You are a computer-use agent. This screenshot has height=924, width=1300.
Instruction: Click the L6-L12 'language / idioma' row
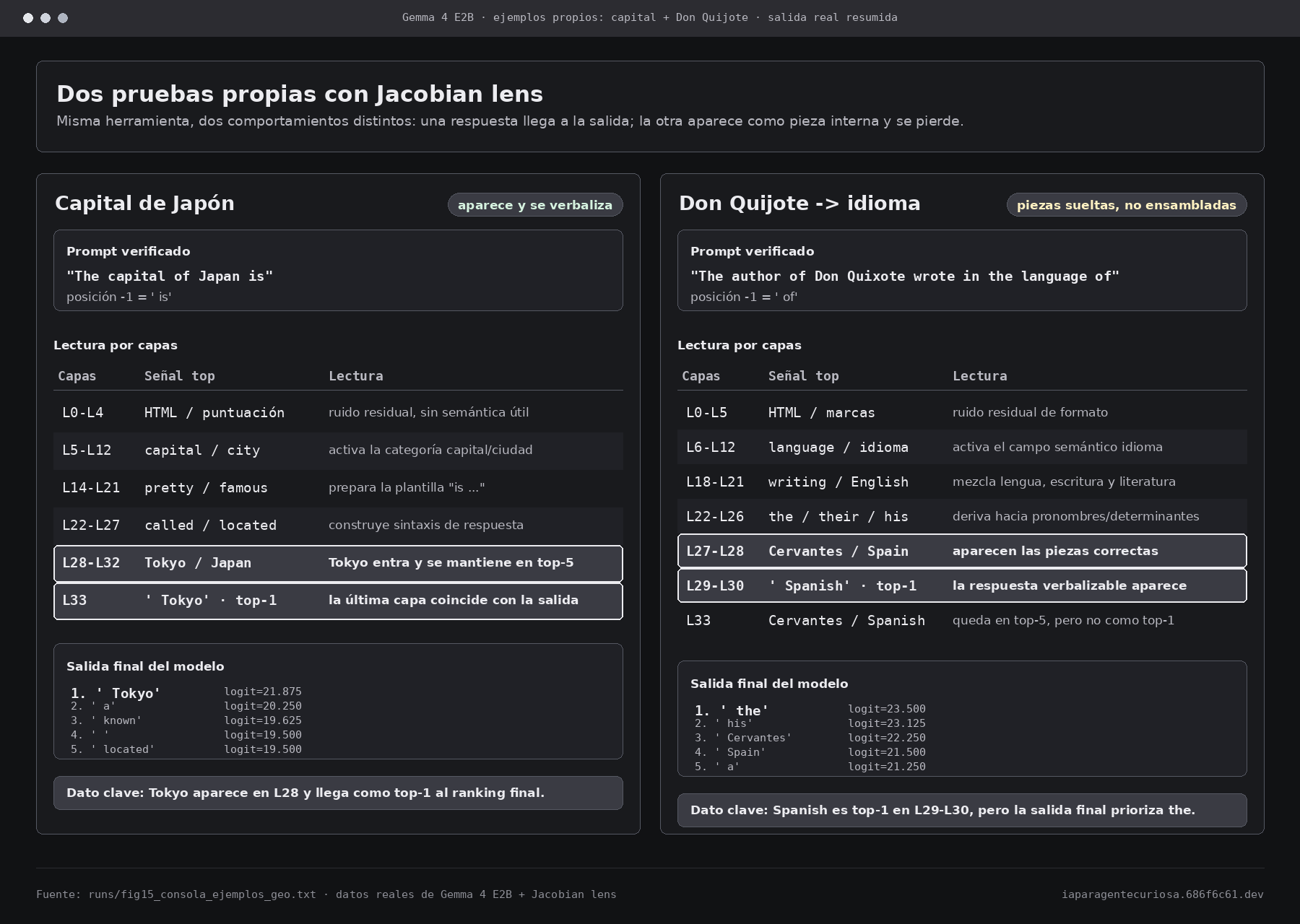pos(962,447)
